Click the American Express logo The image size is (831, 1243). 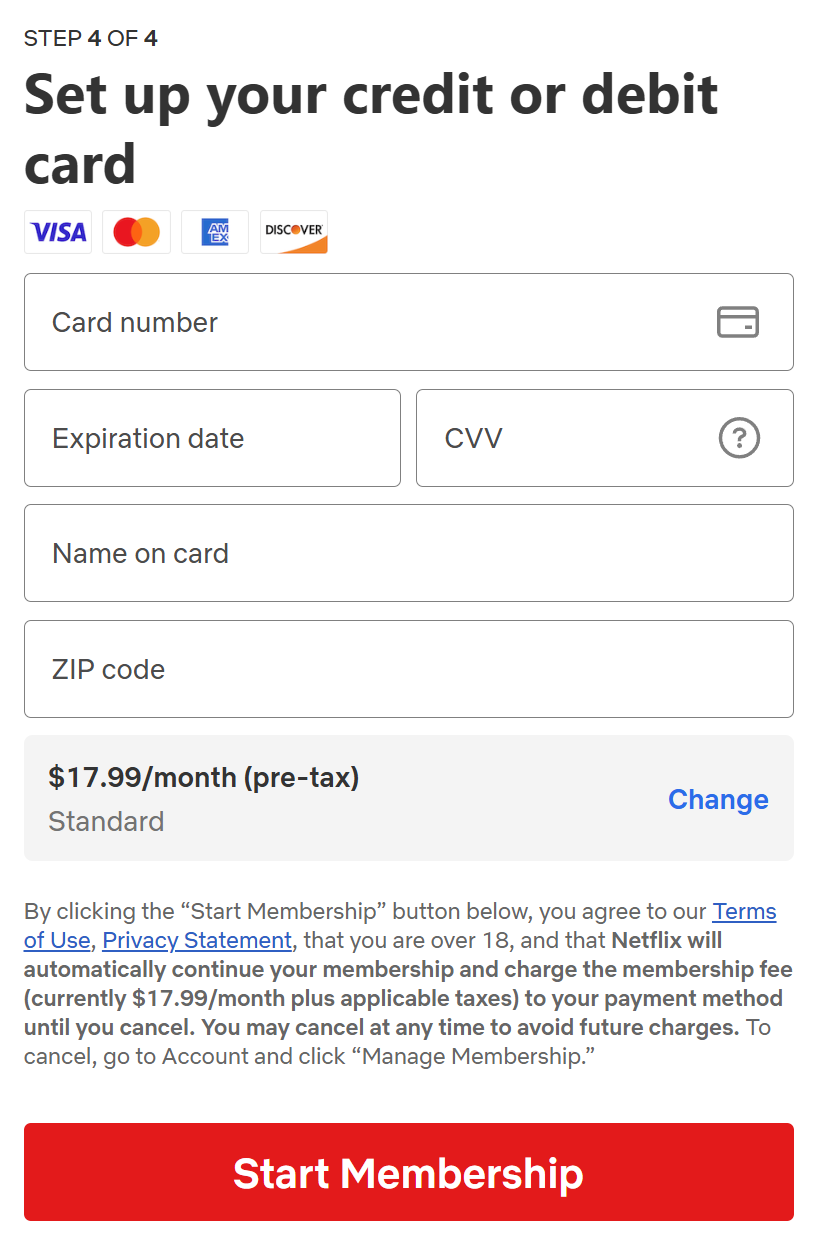215,232
